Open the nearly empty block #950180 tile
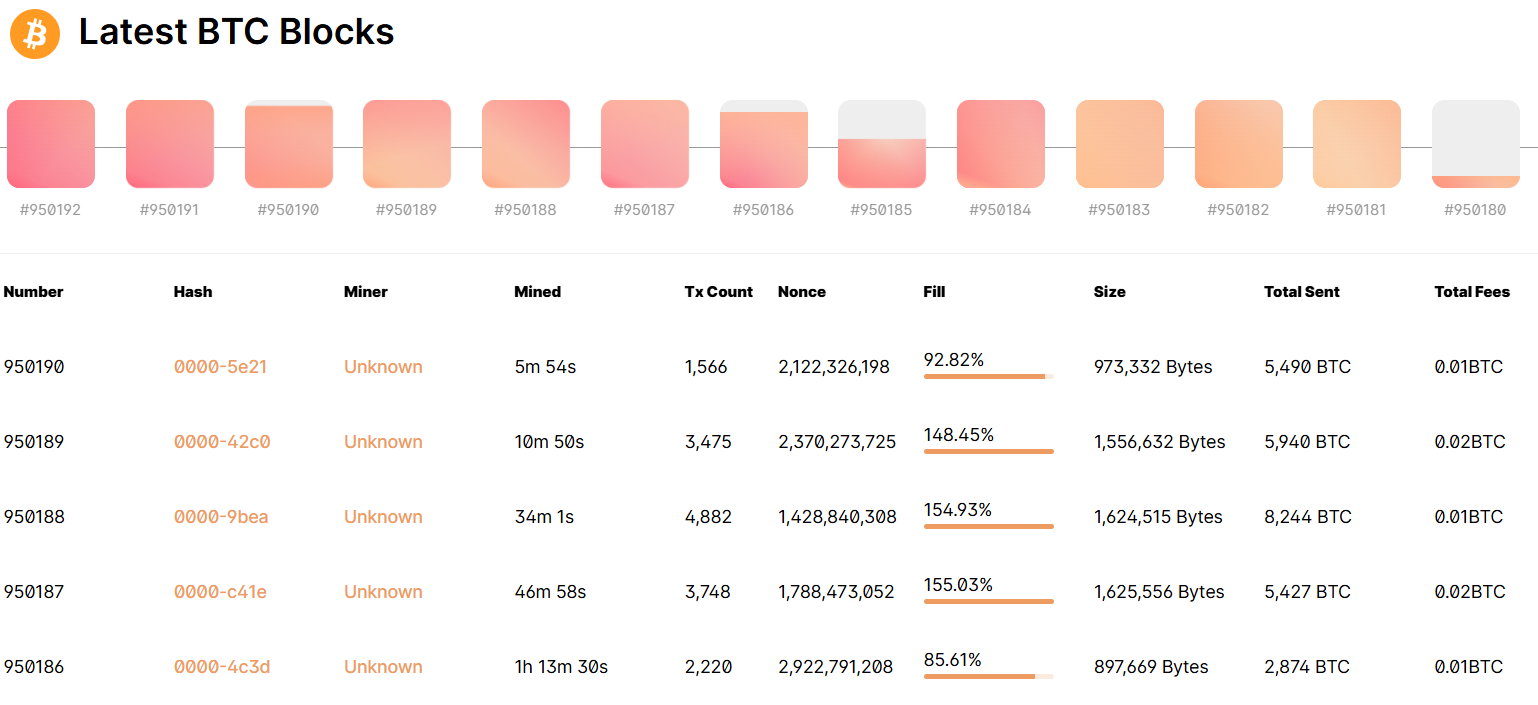1538x705 pixels. (x=1476, y=144)
